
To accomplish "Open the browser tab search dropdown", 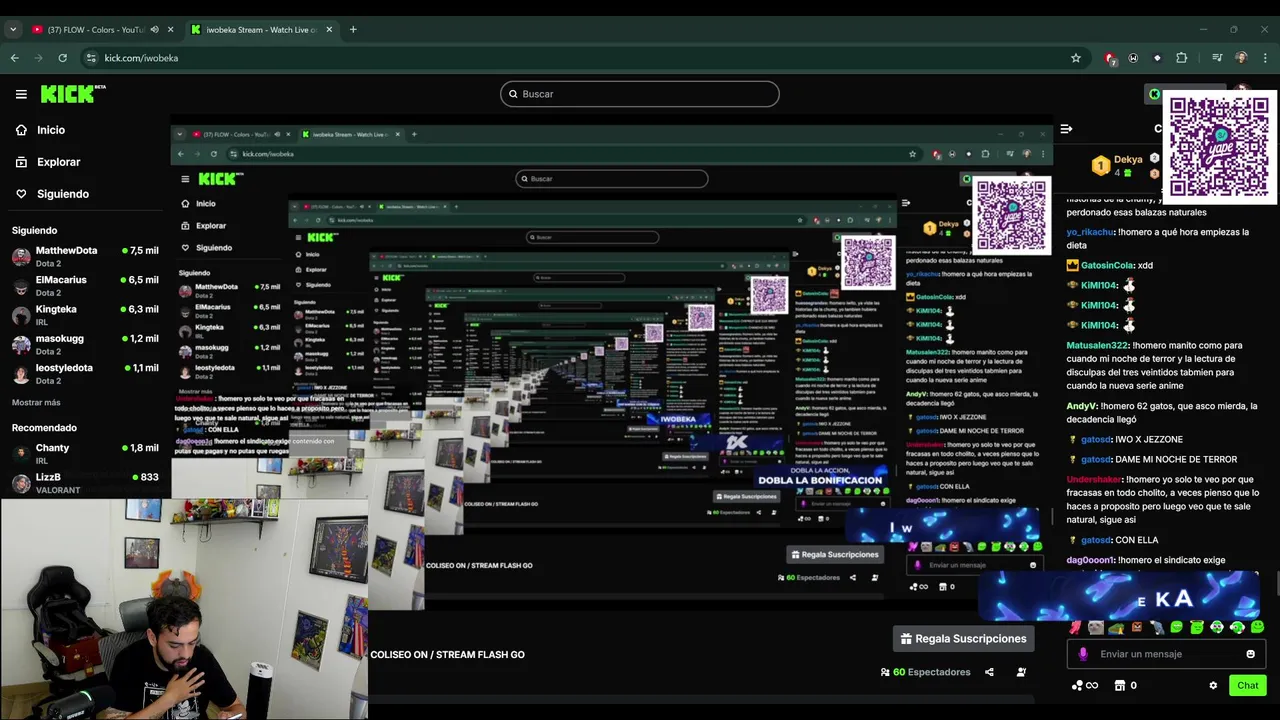I will [x=13, y=30].
